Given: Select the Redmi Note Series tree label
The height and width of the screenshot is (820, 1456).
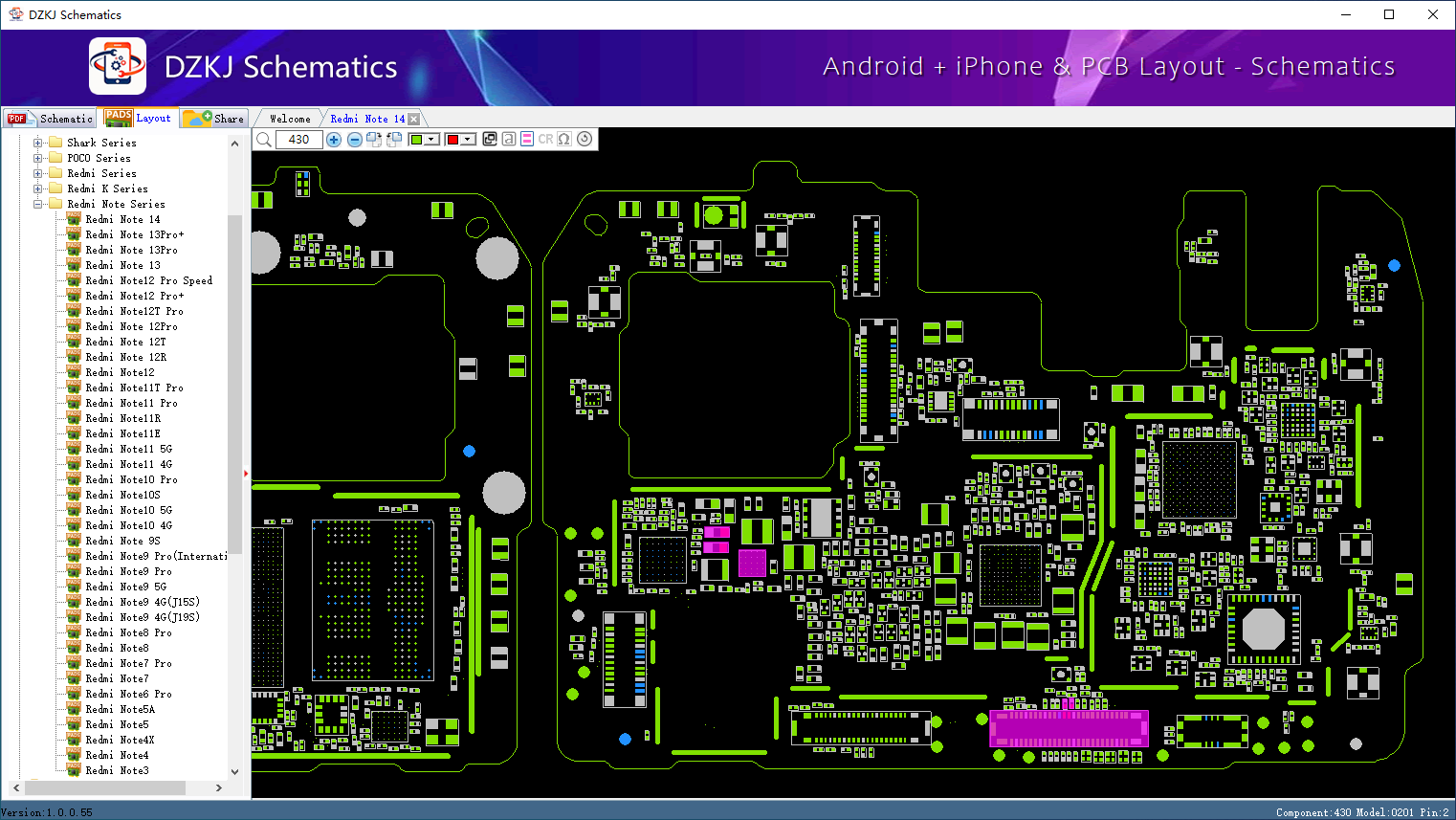Looking at the screenshot, I should [x=116, y=204].
